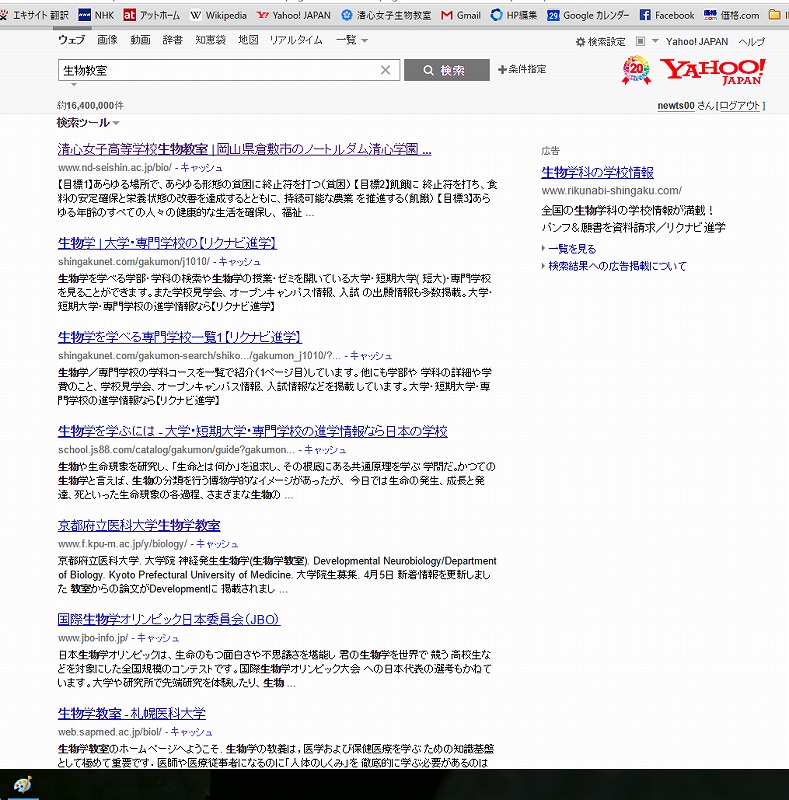
Task: Click the www.rikunabi-shingaku.com ad URL
Action: 611,190
